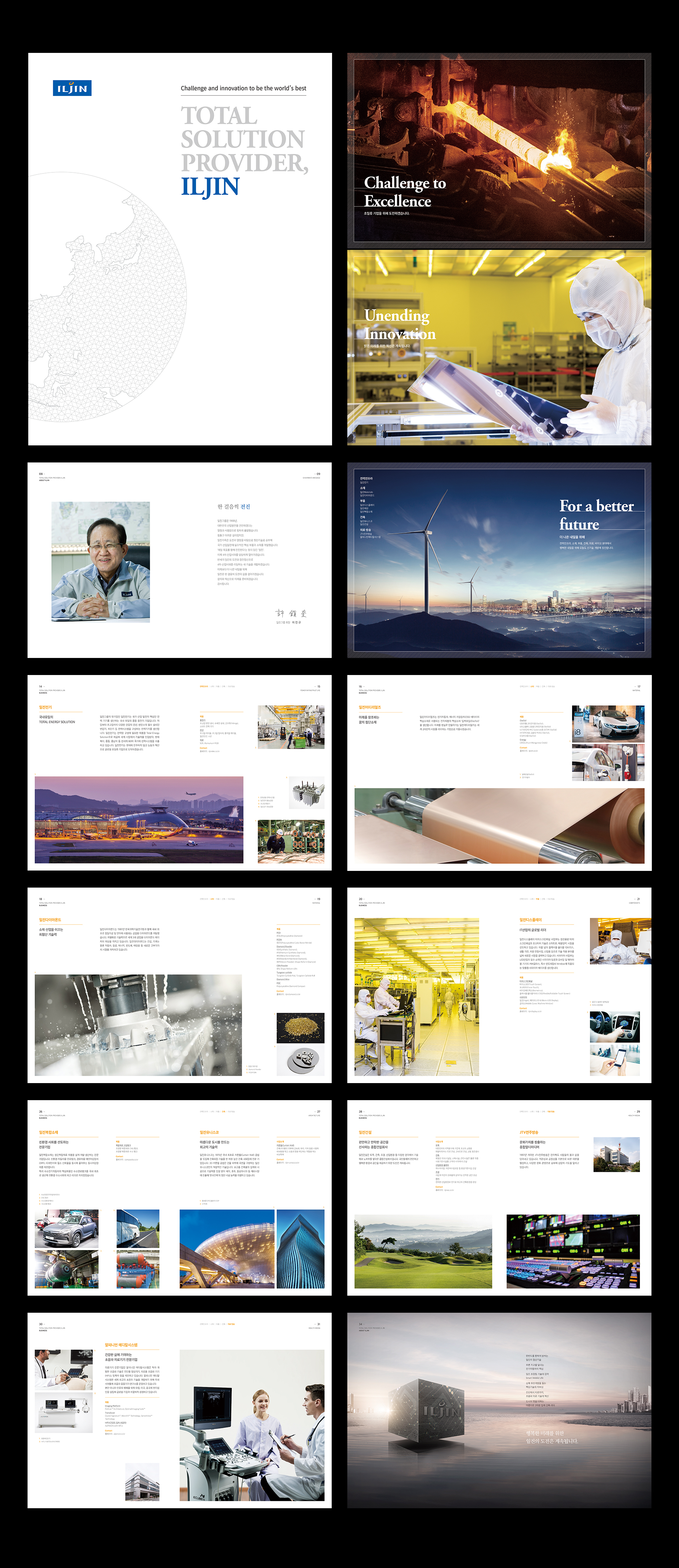Click the chairman's handwritten signature
This screenshot has height=1568, width=679.
[291, 613]
